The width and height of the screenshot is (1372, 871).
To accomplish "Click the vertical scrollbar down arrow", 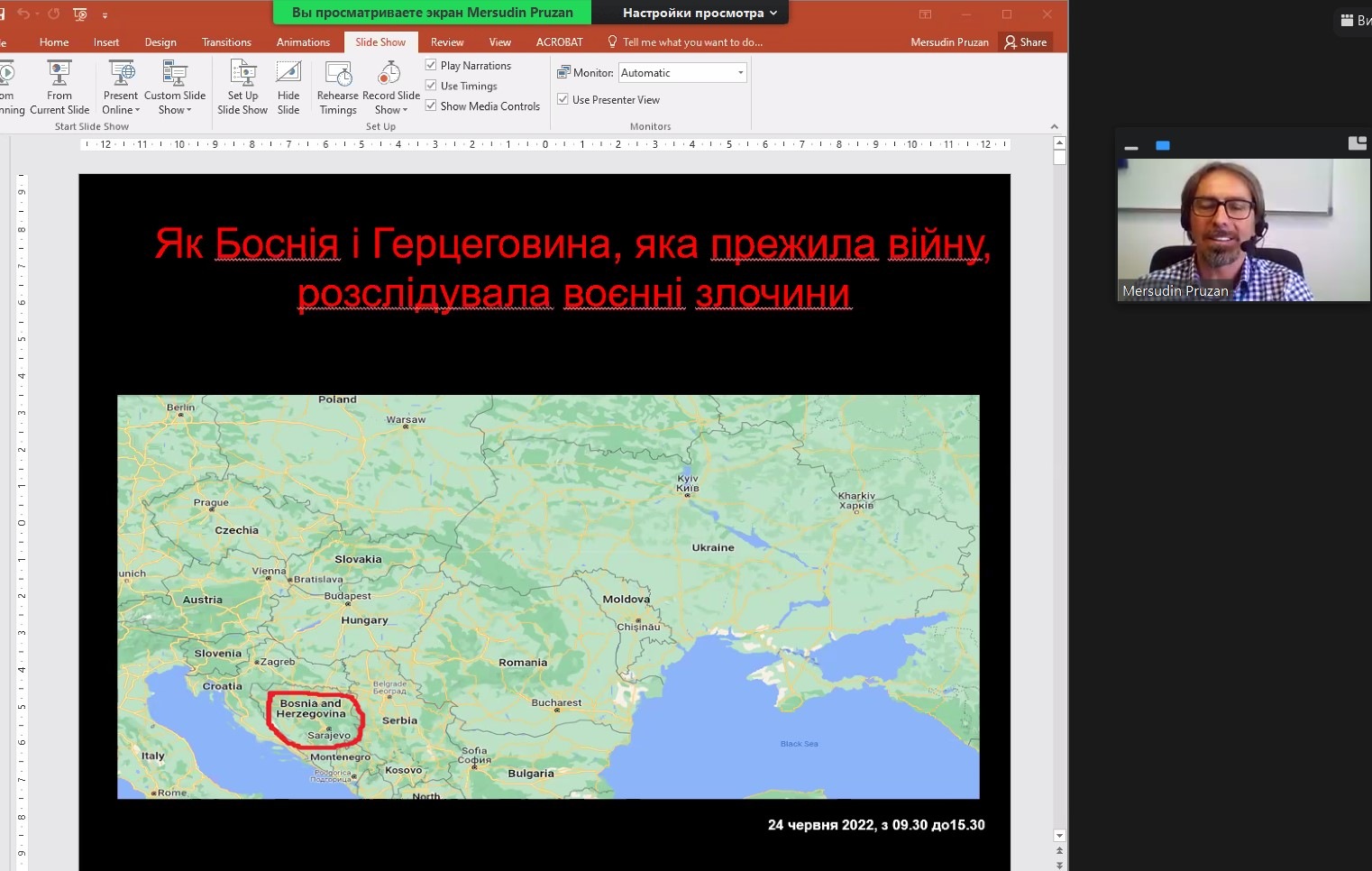I will coord(1059,836).
